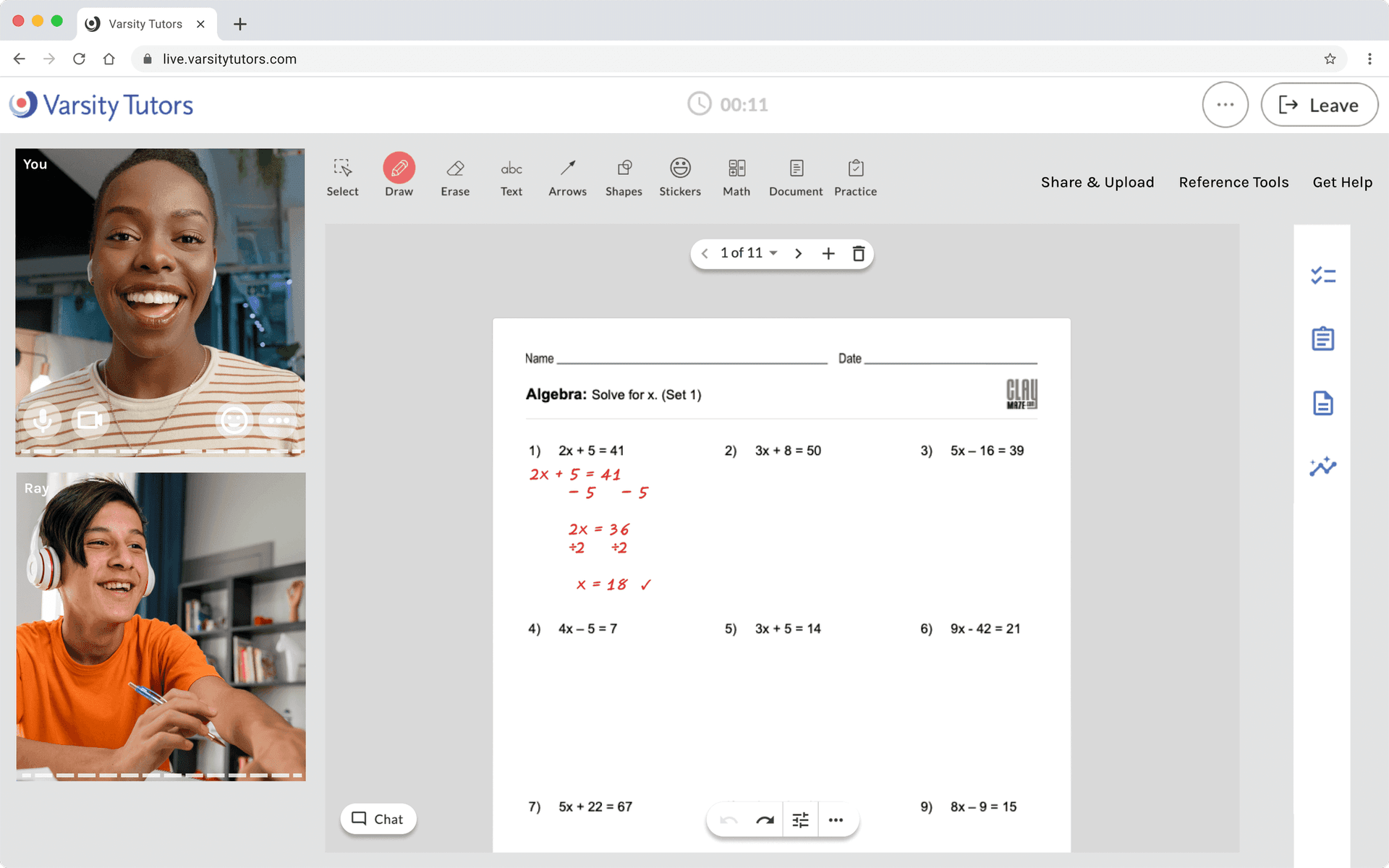The height and width of the screenshot is (868, 1389).
Task: Open the Chat panel
Action: pyautogui.click(x=378, y=819)
